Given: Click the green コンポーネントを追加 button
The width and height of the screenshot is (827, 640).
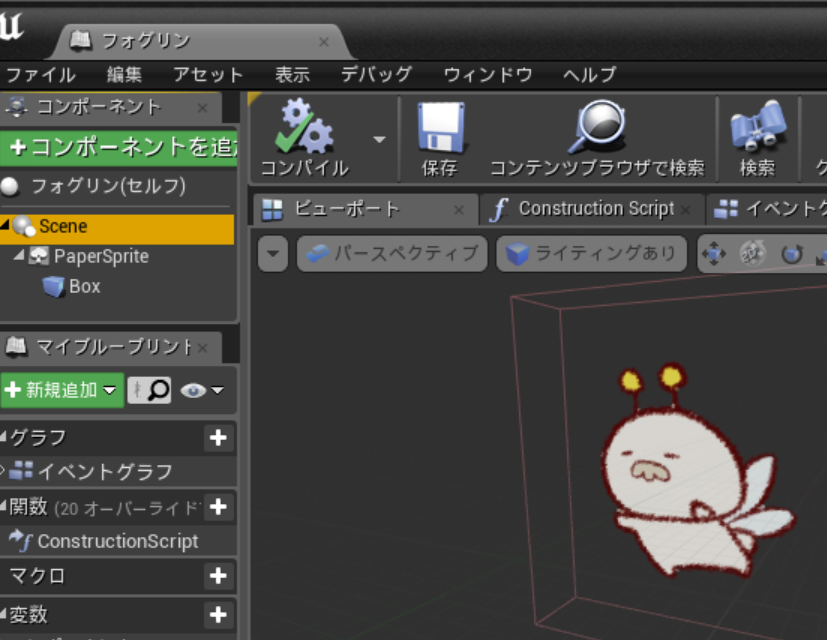Looking at the screenshot, I should point(119,147).
